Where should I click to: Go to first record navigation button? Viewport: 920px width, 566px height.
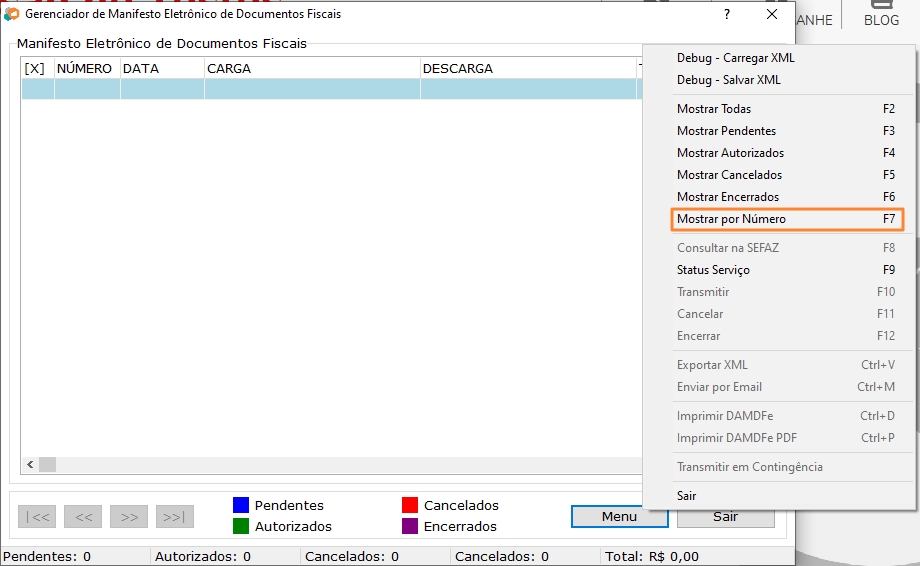(37, 517)
